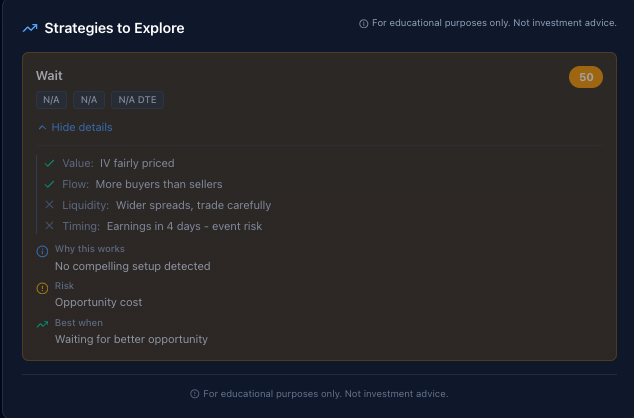Click the green trend icon beside Best when

[42, 324]
